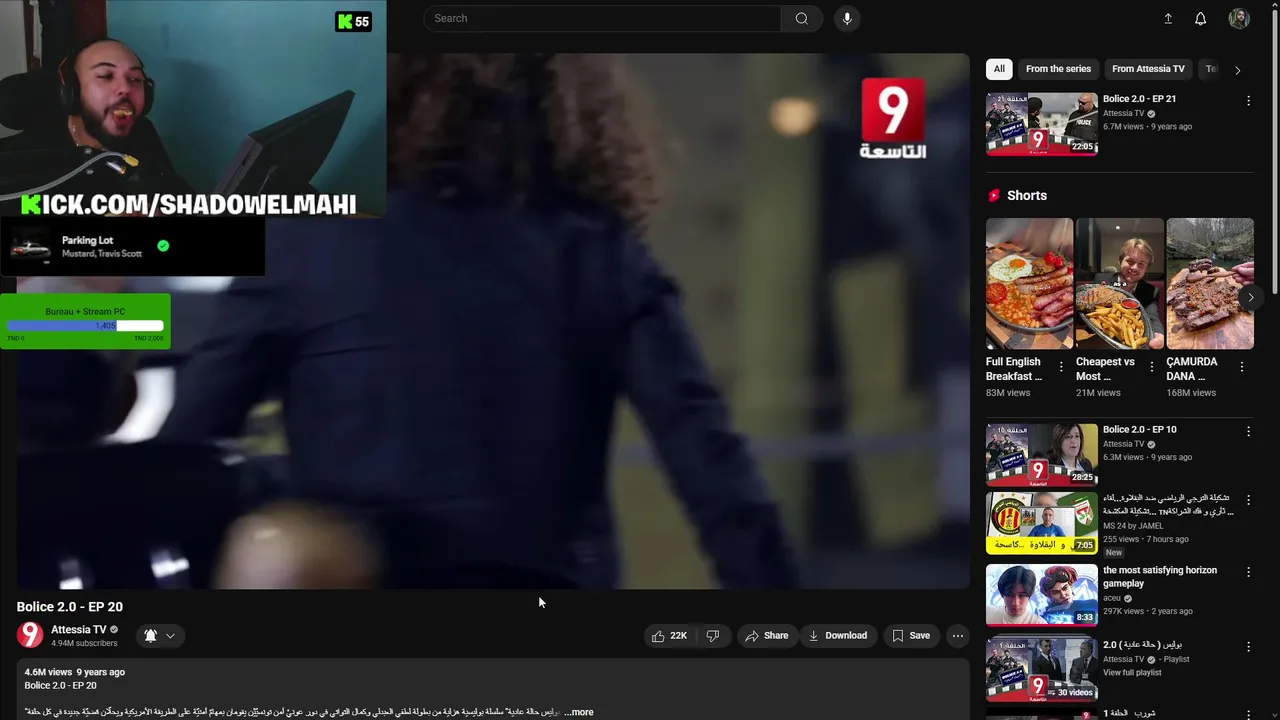Open Full English Breakfast short thumbnail

tap(1029, 284)
